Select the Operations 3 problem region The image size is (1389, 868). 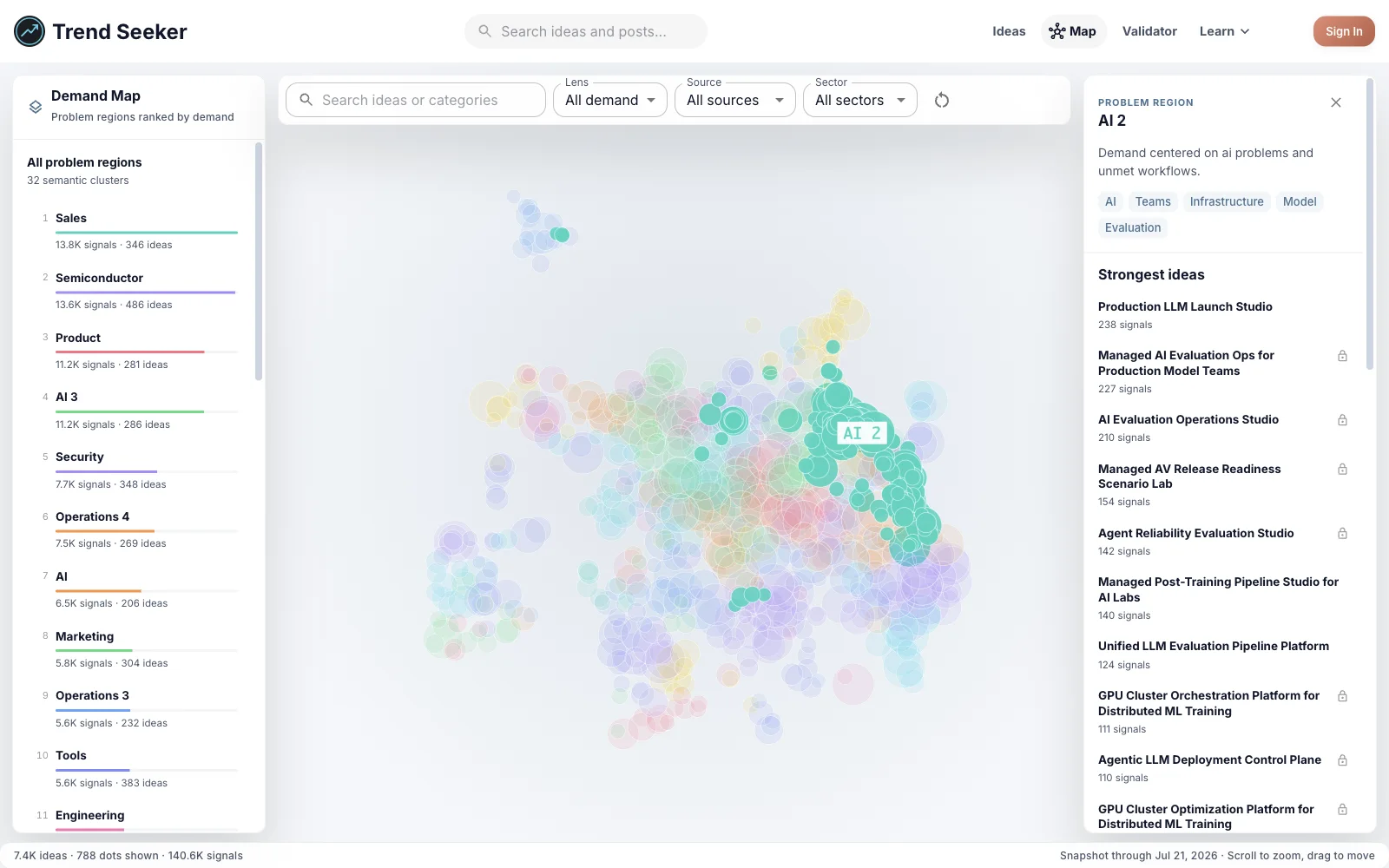[139, 708]
